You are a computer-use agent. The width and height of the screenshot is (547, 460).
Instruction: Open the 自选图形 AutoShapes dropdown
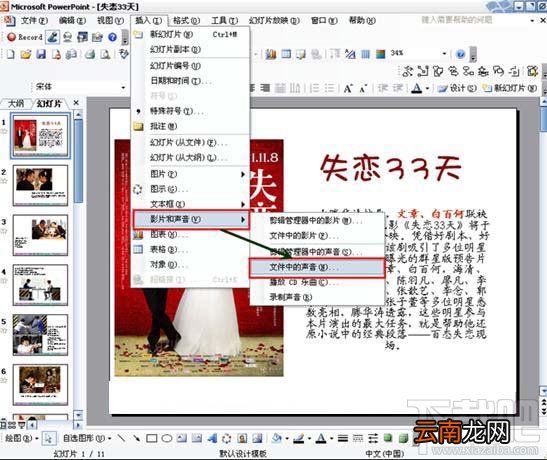click(87, 438)
